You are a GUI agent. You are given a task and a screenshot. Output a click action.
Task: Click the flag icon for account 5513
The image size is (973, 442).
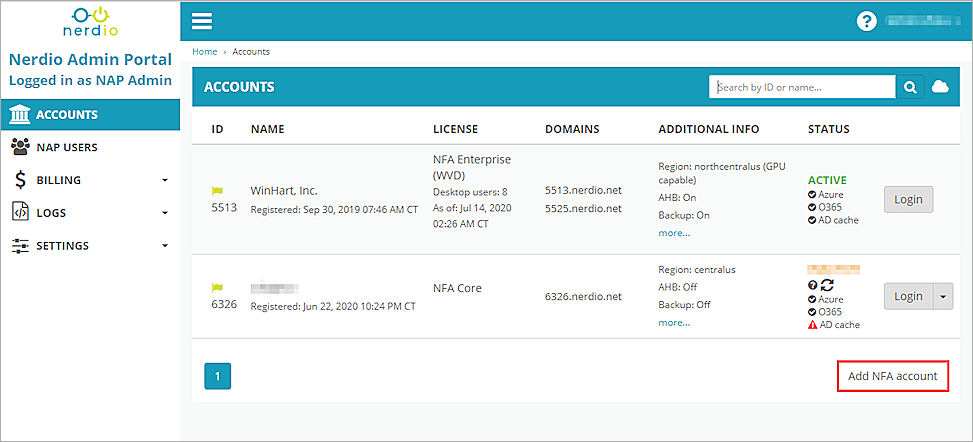(x=217, y=189)
